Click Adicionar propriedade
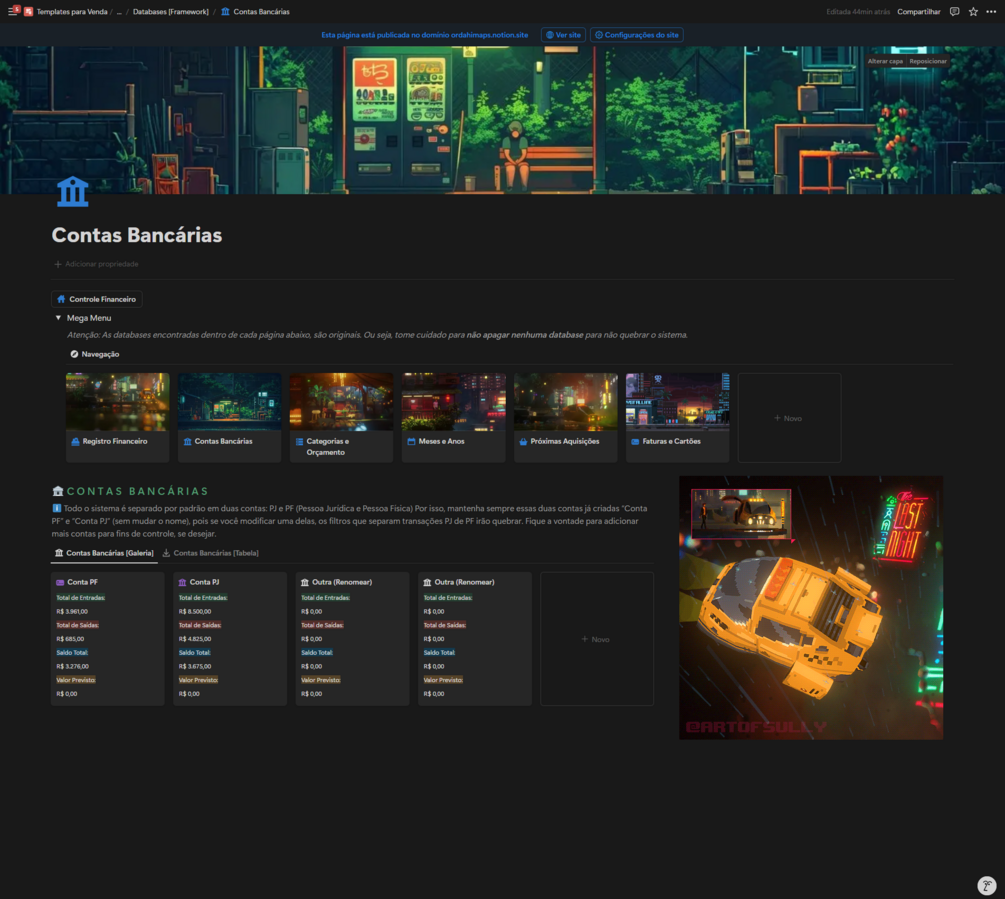 pyautogui.click(x=96, y=264)
